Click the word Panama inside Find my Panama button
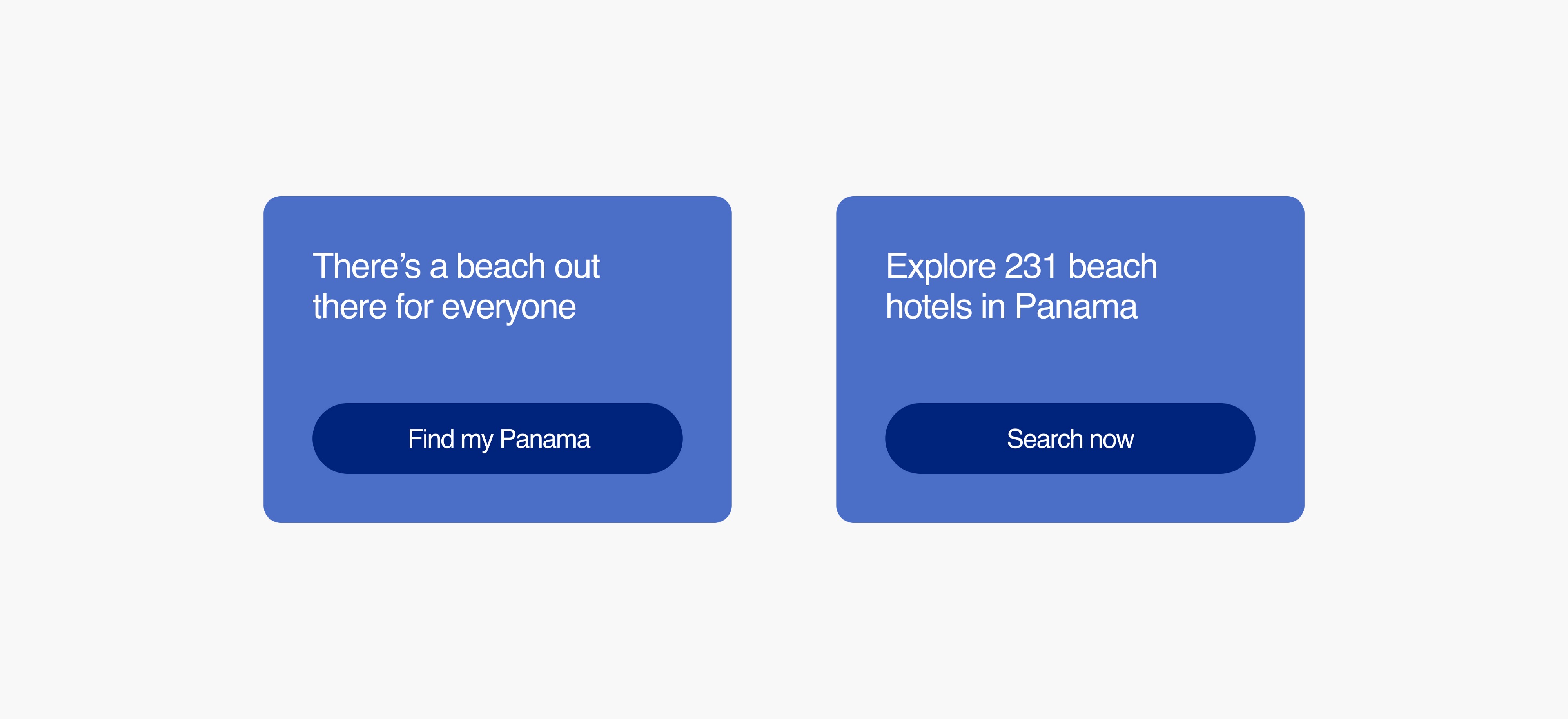 [x=545, y=439]
